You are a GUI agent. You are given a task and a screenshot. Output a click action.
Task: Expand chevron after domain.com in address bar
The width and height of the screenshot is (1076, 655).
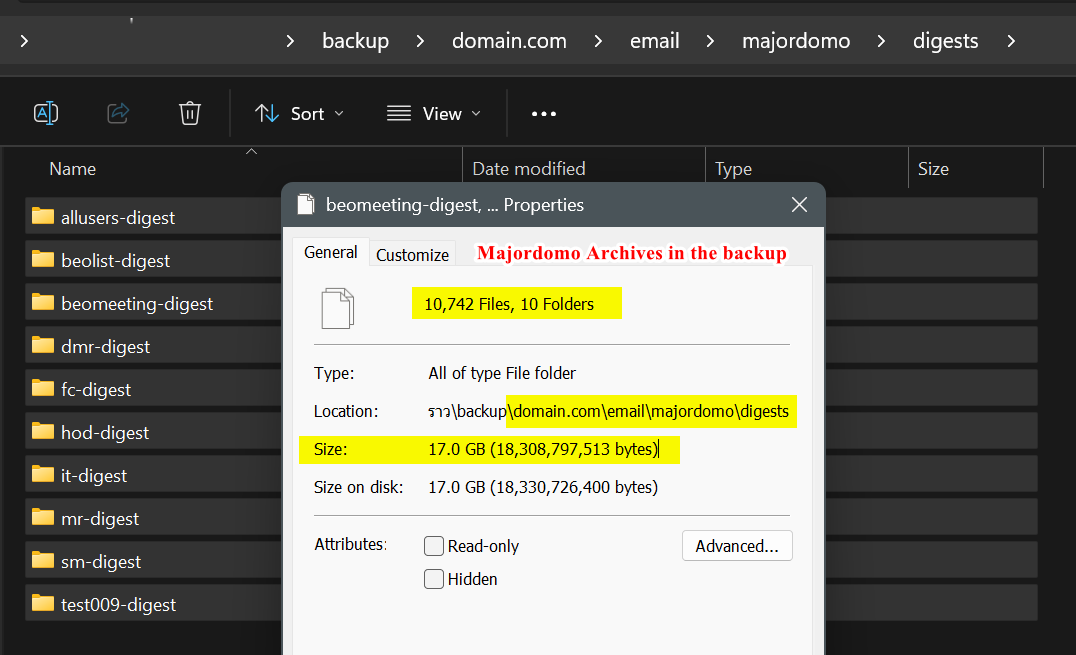598,41
